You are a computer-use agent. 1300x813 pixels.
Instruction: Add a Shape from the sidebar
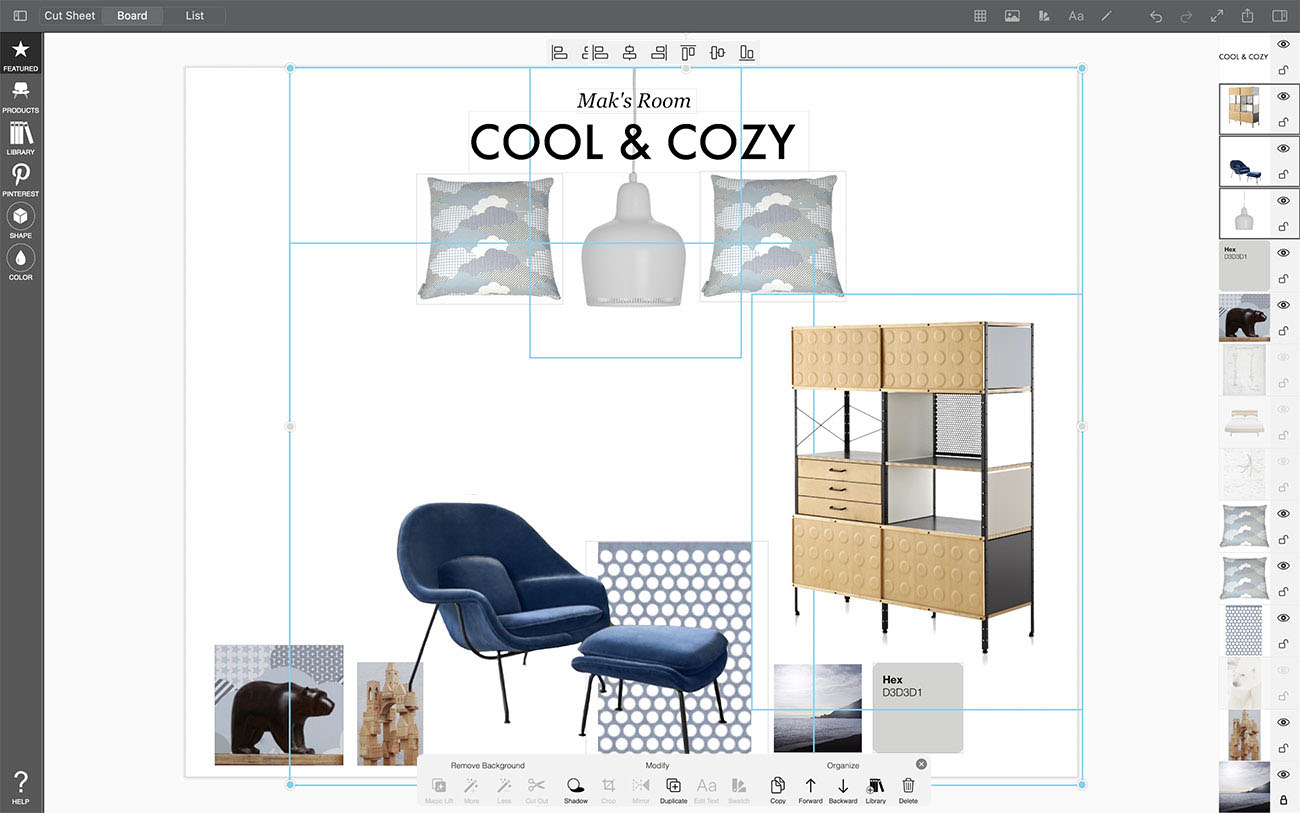(x=20, y=220)
